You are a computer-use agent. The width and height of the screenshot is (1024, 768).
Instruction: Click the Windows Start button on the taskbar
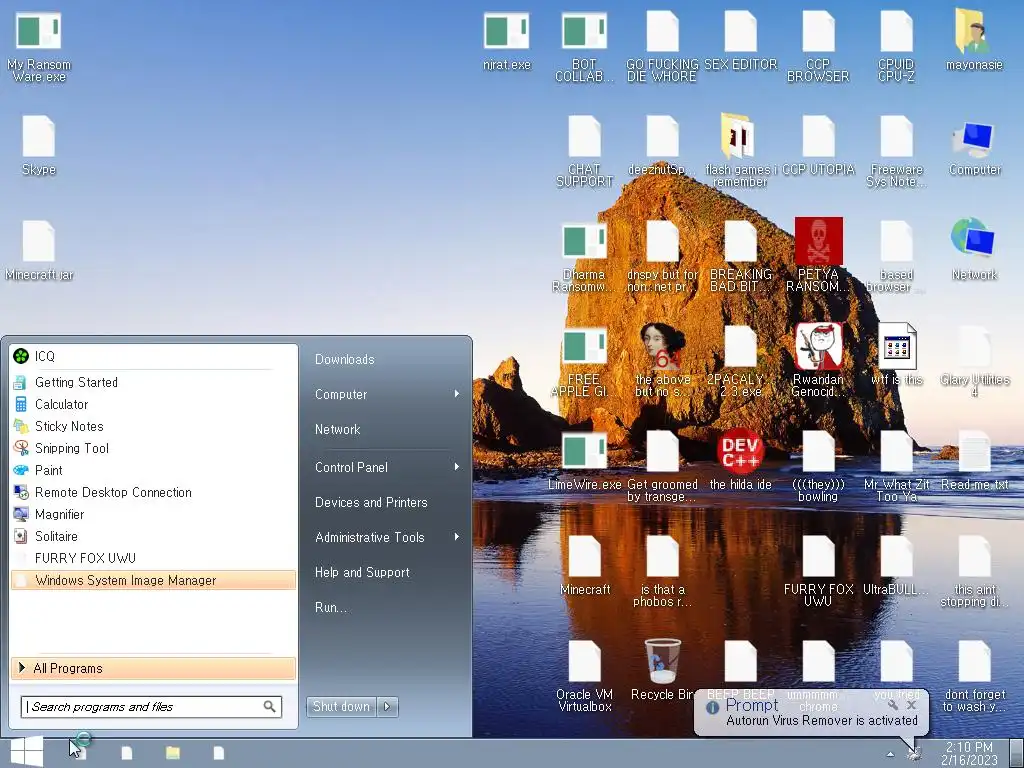pyautogui.click(x=27, y=752)
